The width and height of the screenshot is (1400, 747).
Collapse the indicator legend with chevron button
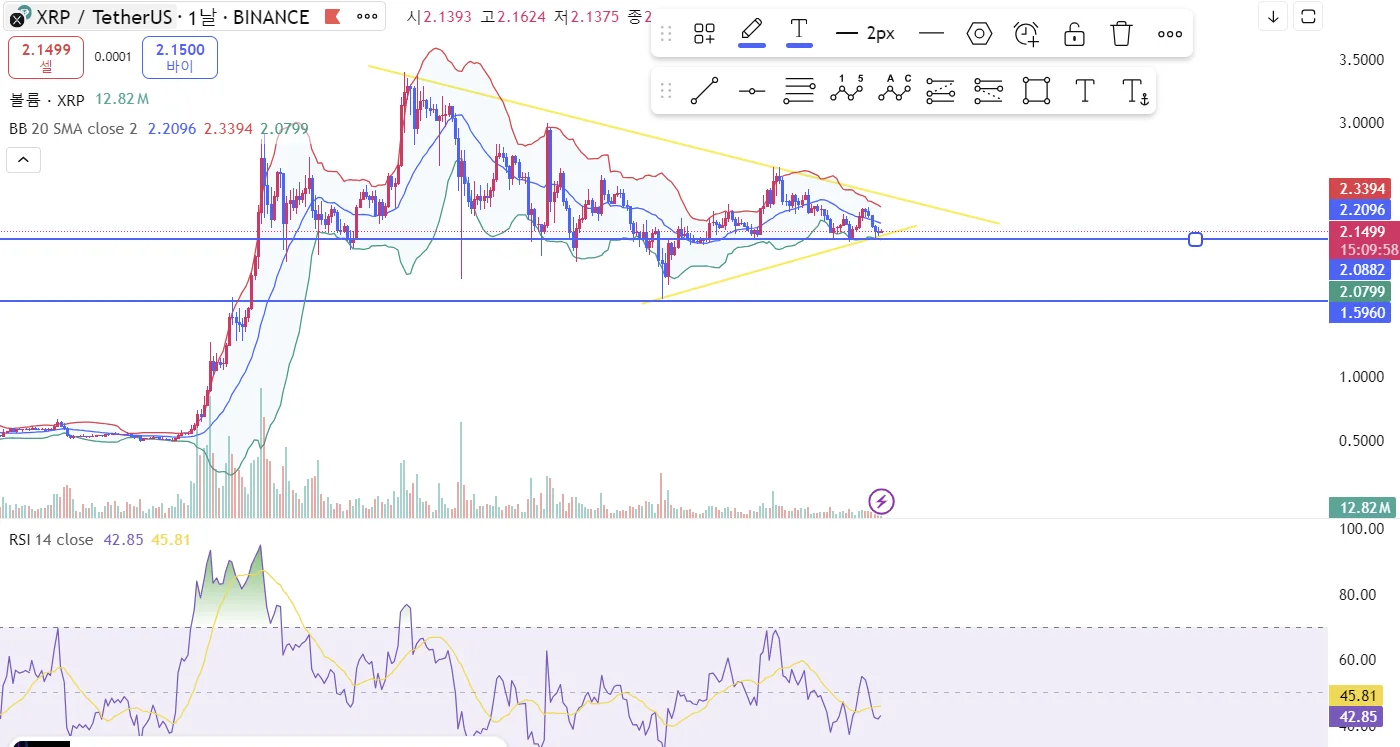(23, 159)
